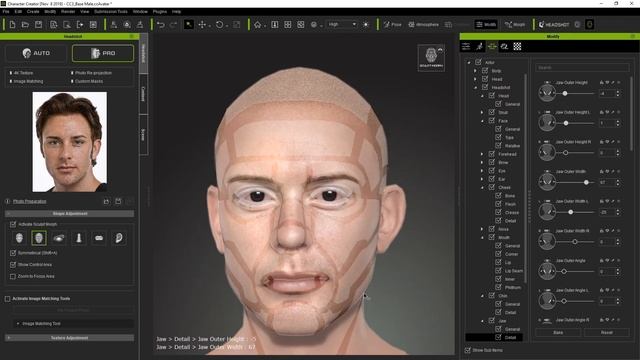
Task: Select the ear sculpt morph region icon
Action: click(x=118, y=238)
